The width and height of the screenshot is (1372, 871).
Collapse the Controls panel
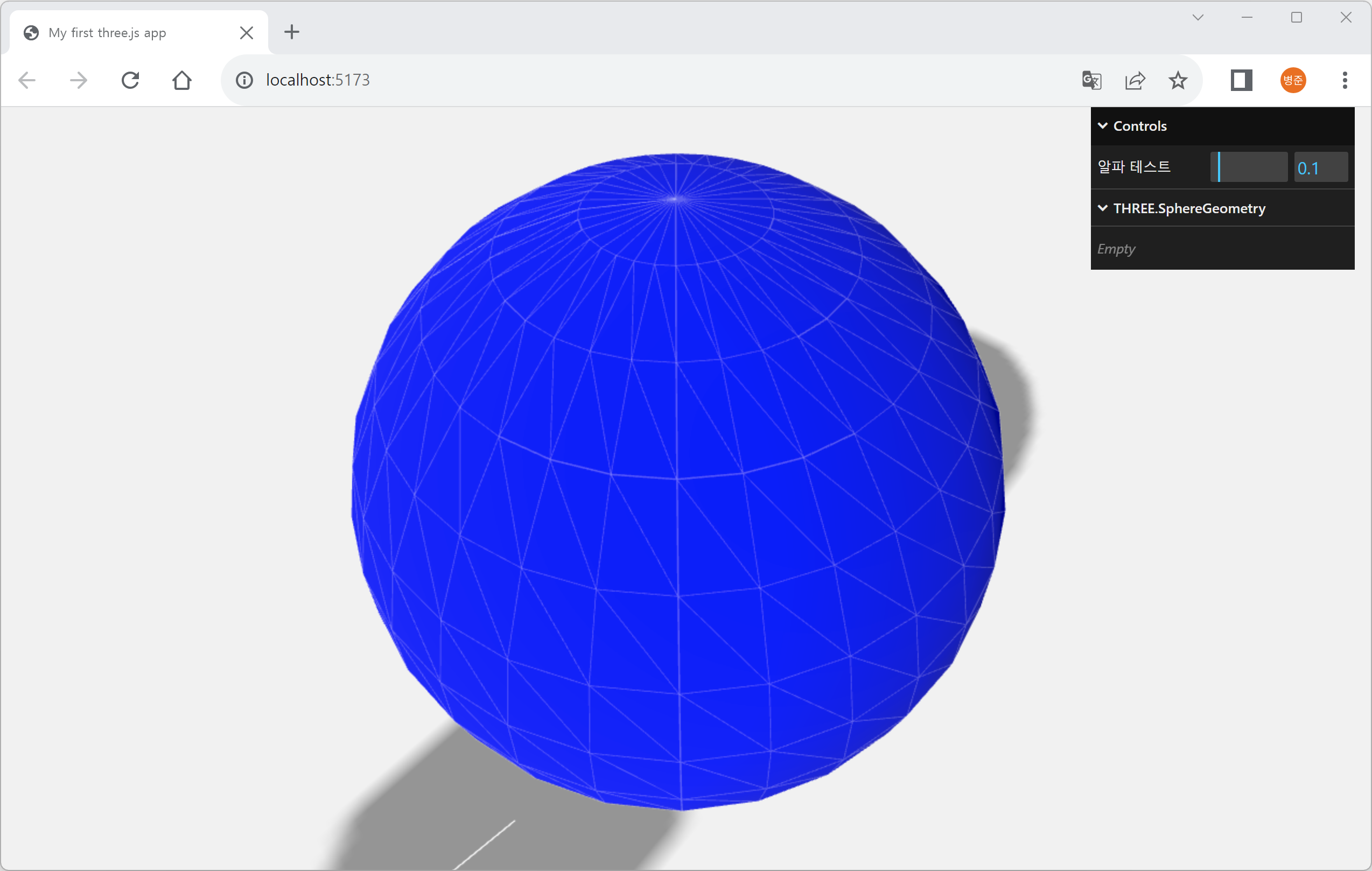(x=1139, y=126)
